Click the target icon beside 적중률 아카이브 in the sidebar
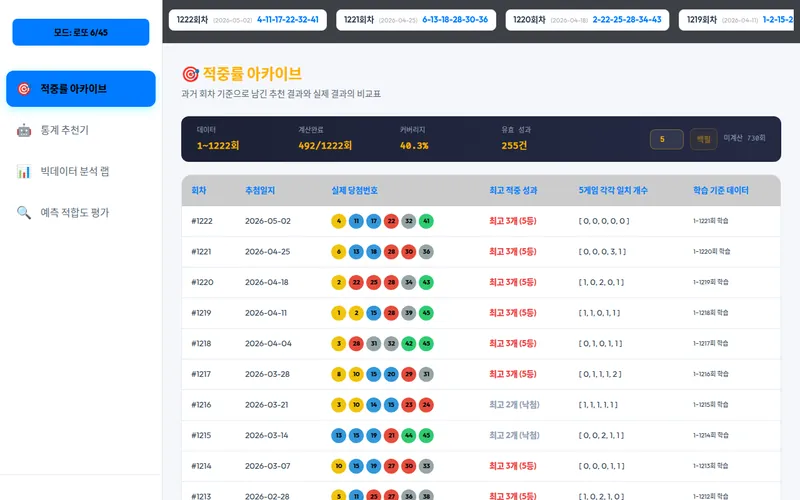800x500 pixels. pyautogui.click(x=24, y=89)
